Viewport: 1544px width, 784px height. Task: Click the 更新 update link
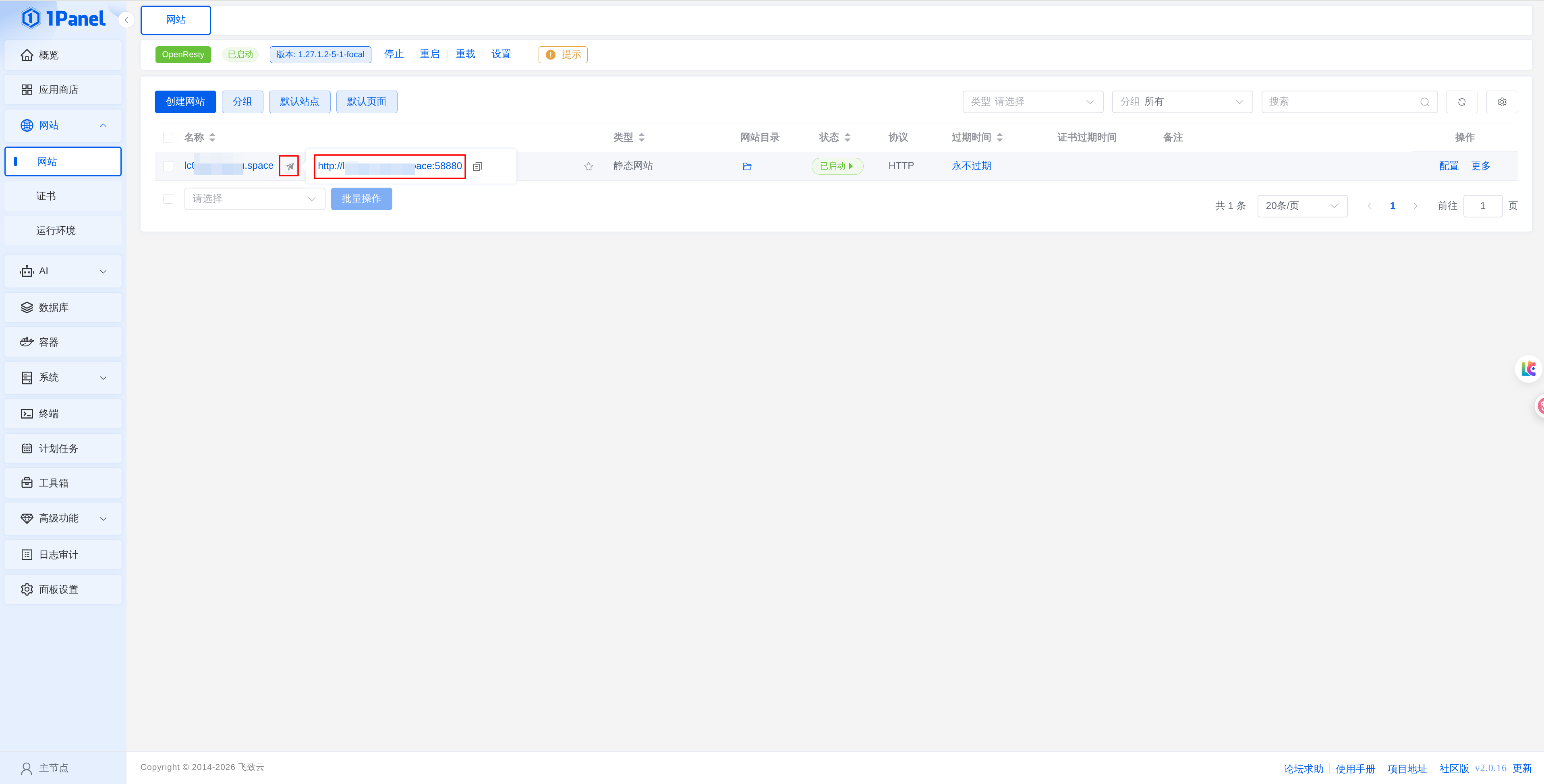(1522, 768)
